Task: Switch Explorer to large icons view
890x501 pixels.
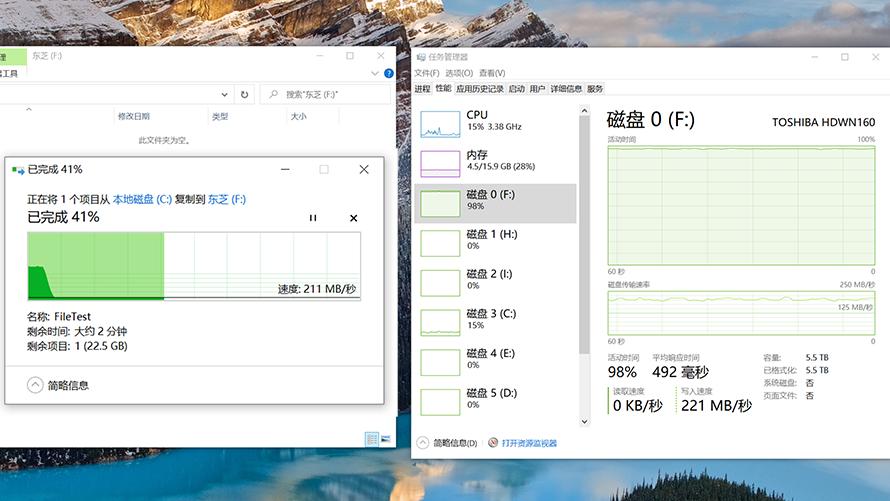Action: [386, 439]
